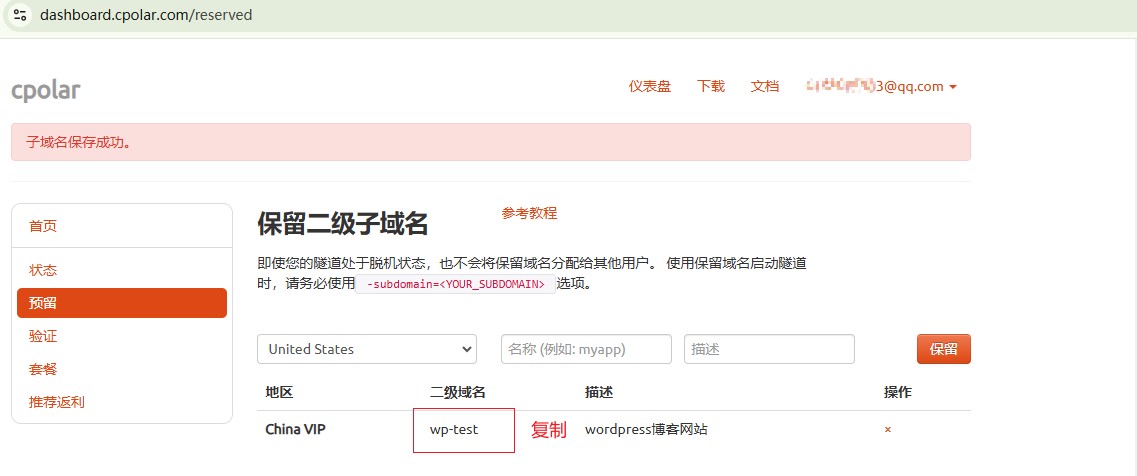Open the 仪表盘 dashboard link
The width and height of the screenshot is (1137, 476).
click(x=650, y=86)
